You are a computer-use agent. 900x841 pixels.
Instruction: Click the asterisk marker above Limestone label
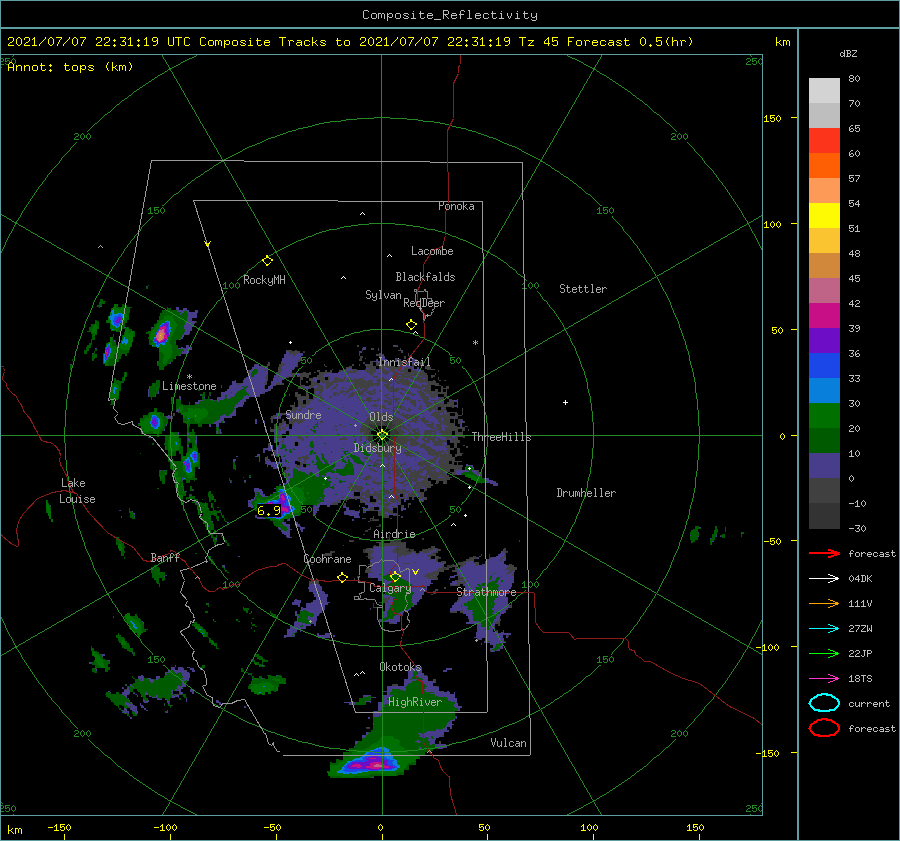189,377
